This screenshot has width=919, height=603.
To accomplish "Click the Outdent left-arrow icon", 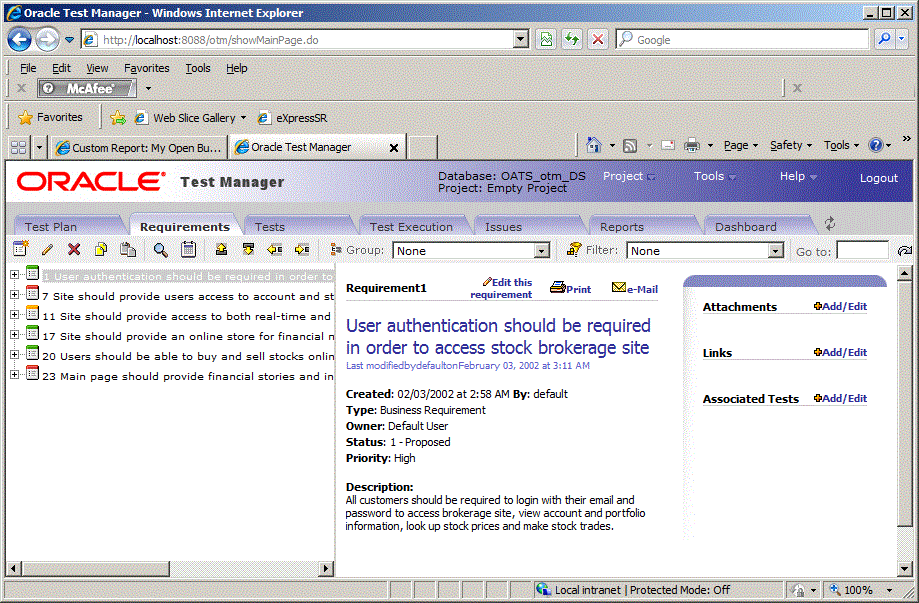I will tap(274, 250).
